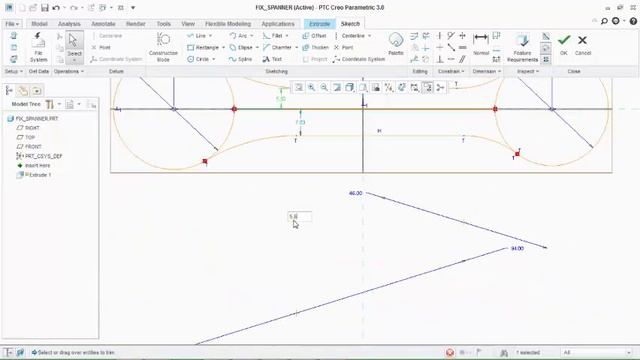Select Extrude 1 feature in model tree
The width and height of the screenshot is (640, 360).
34,175
